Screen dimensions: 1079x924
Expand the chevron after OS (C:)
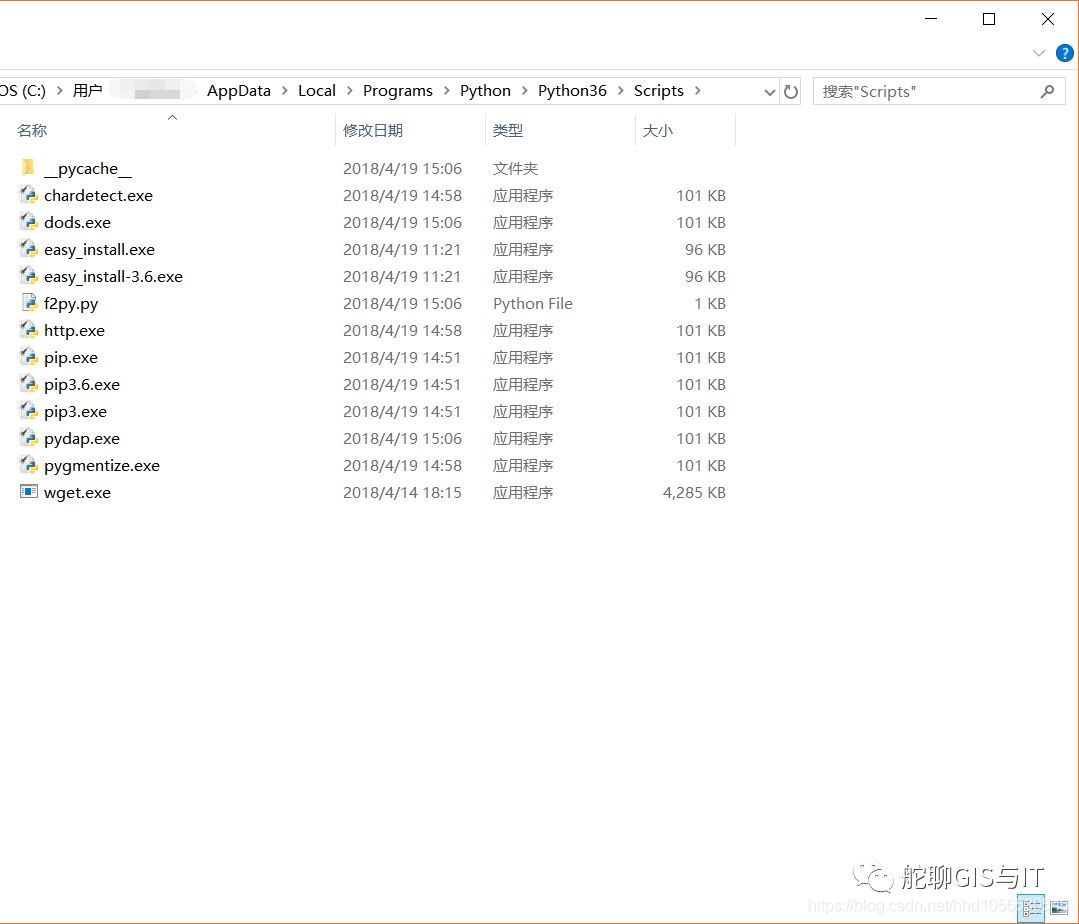pyautogui.click(x=59, y=91)
